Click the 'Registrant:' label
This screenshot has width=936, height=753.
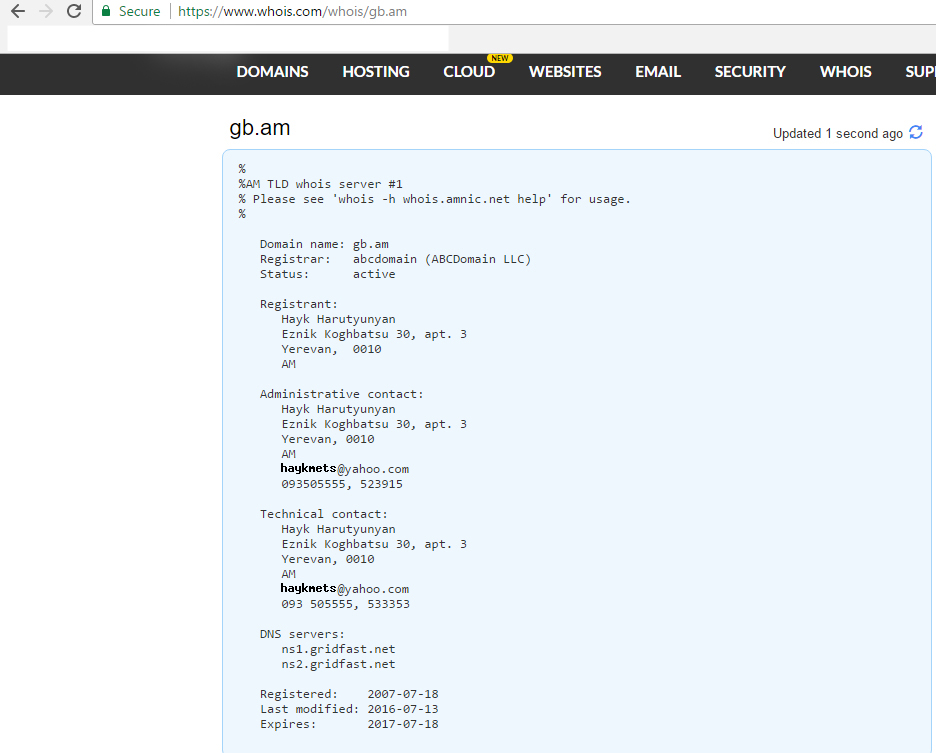coord(298,304)
